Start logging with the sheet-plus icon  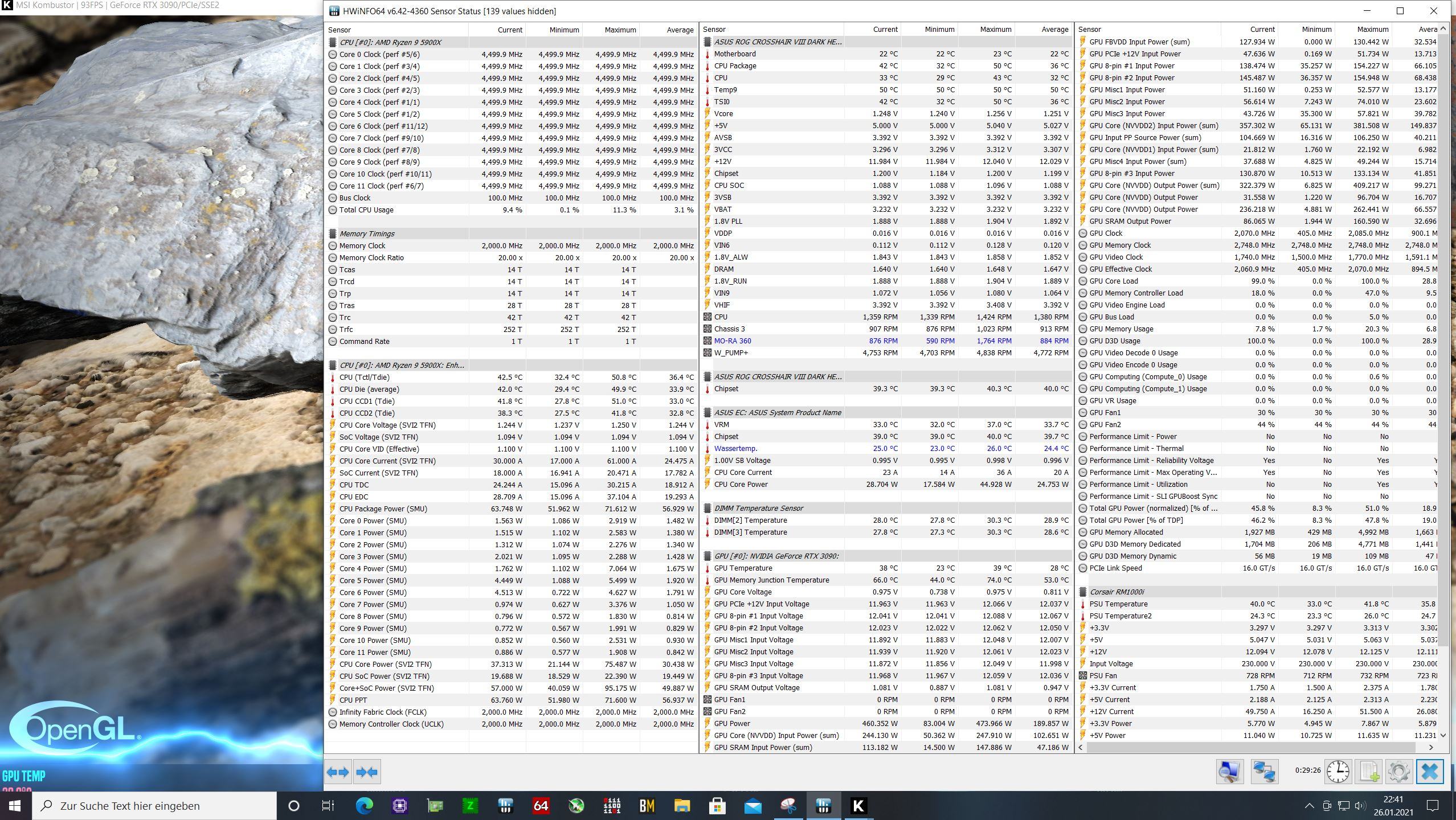click(x=1369, y=772)
